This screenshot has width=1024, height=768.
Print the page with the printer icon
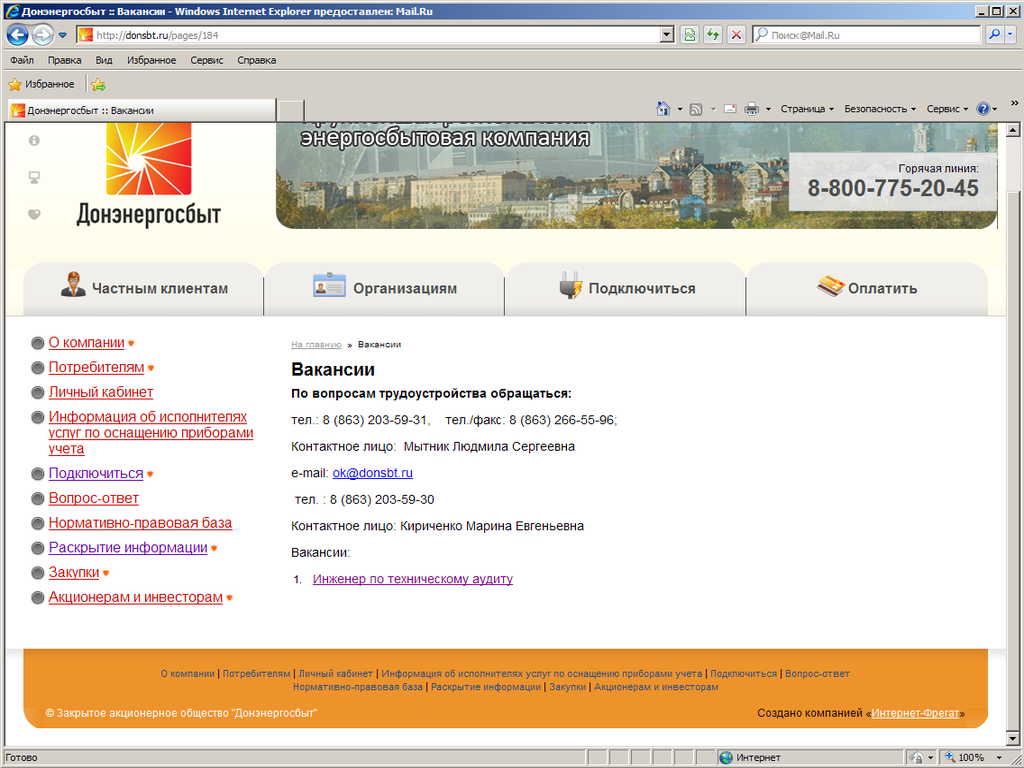click(752, 109)
